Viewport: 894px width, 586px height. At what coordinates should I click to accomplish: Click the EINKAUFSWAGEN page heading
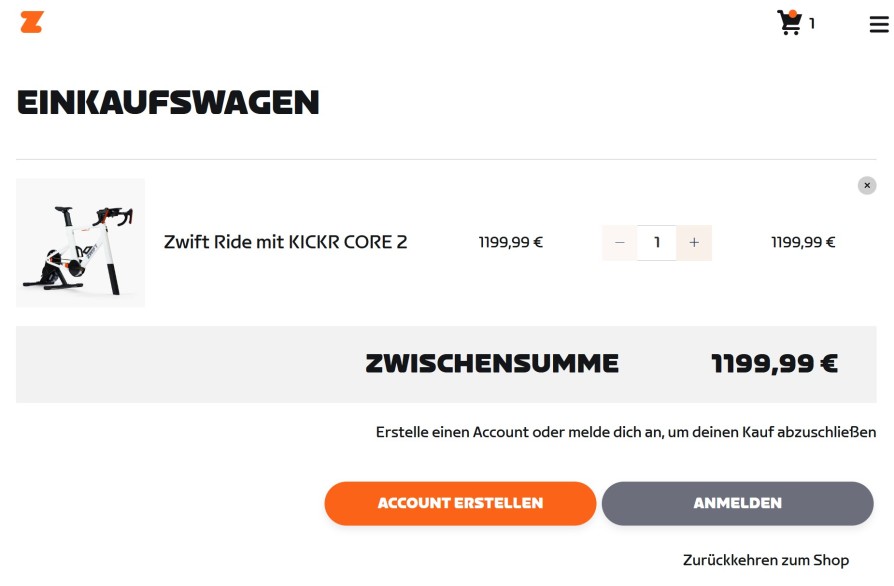tap(167, 102)
